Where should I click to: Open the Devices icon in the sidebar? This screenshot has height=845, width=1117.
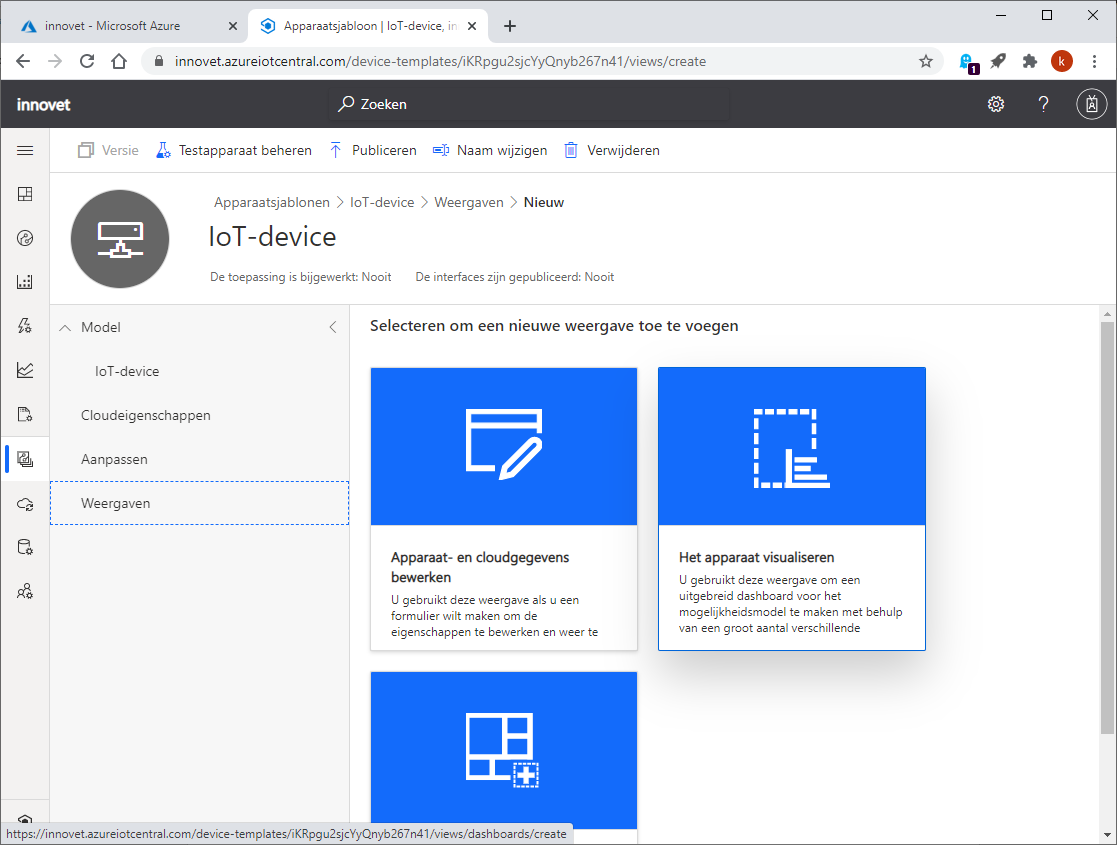tap(25, 238)
